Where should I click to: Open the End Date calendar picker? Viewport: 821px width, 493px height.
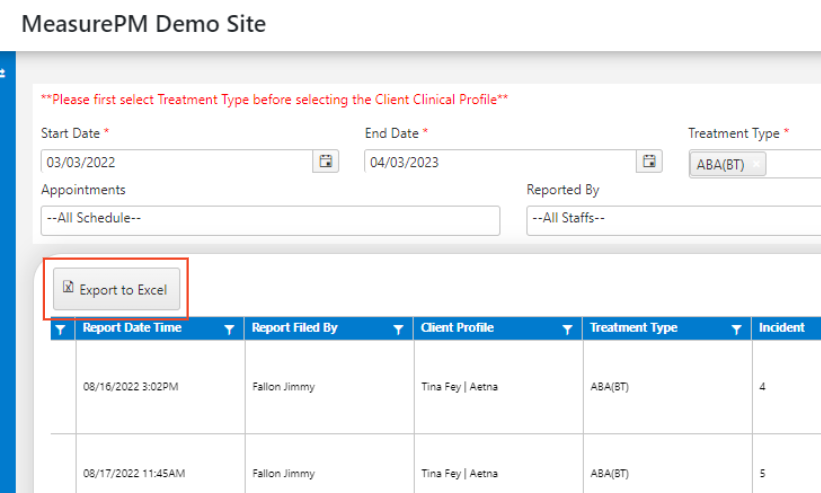649,161
